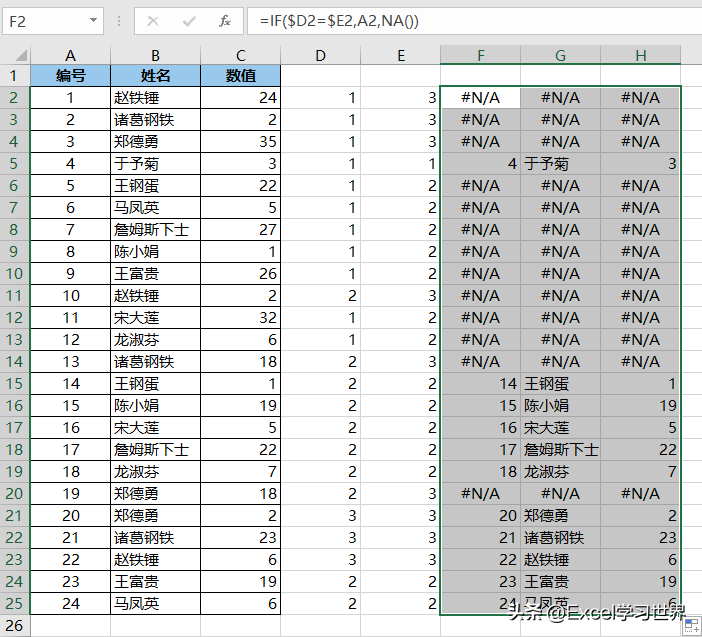The image size is (702, 637).
Task: Click the 数值 header cell
Action: pyautogui.click(x=240, y=76)
